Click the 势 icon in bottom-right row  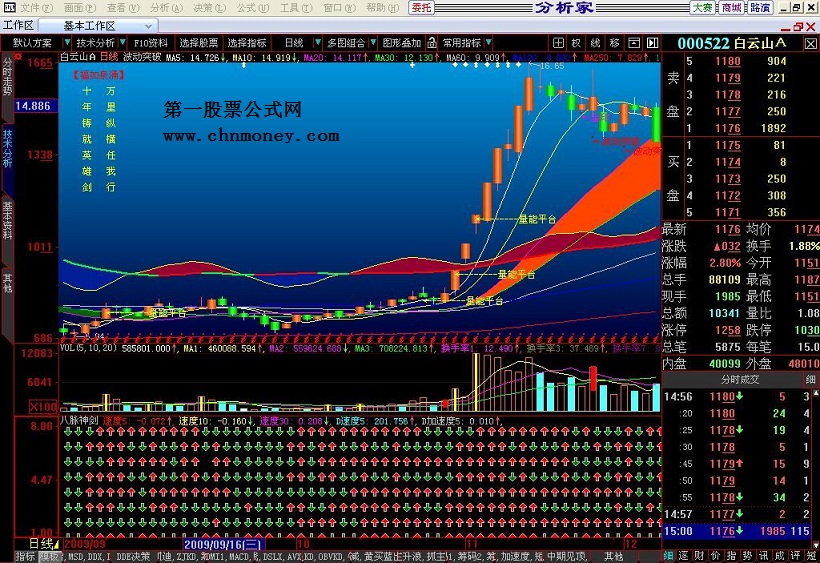tap(747, 556)
